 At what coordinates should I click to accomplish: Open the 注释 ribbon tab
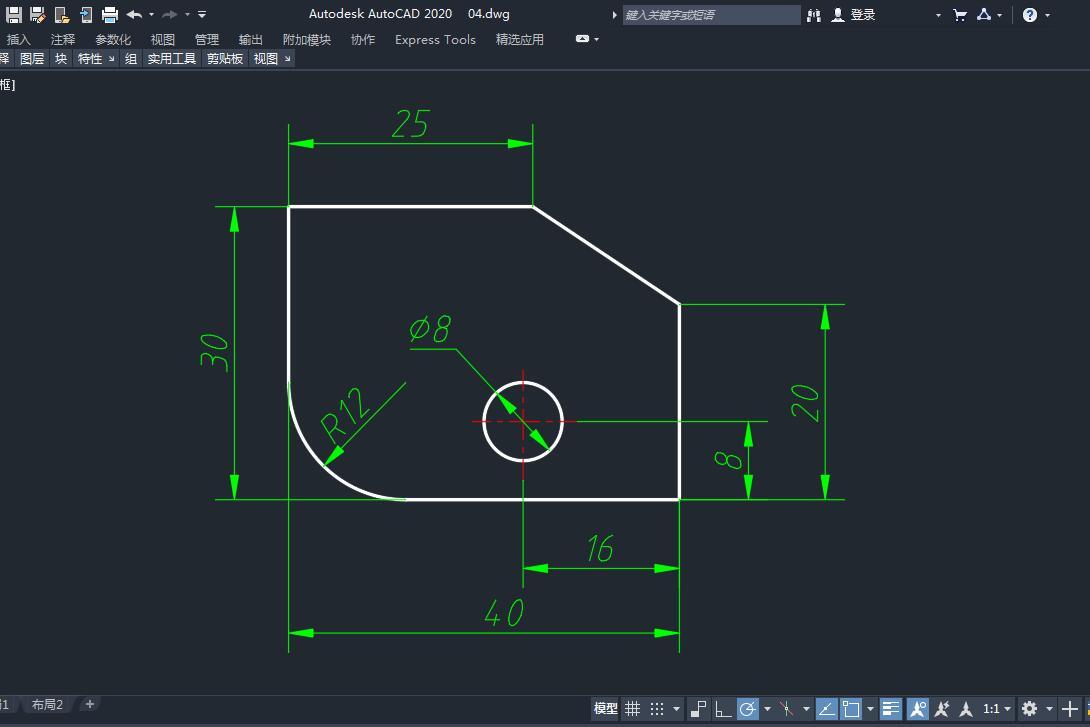pos(63,40)
